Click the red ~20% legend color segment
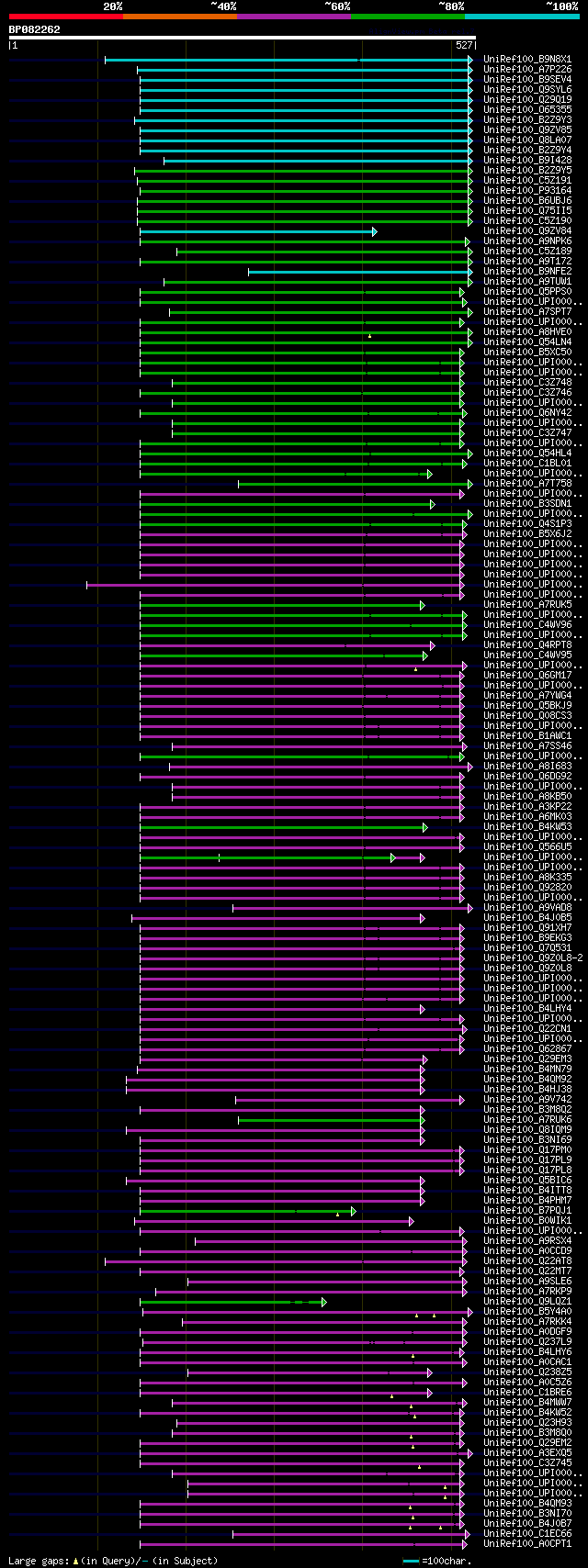Screen dimensions: 588x1568 click(x=65, y=17)
